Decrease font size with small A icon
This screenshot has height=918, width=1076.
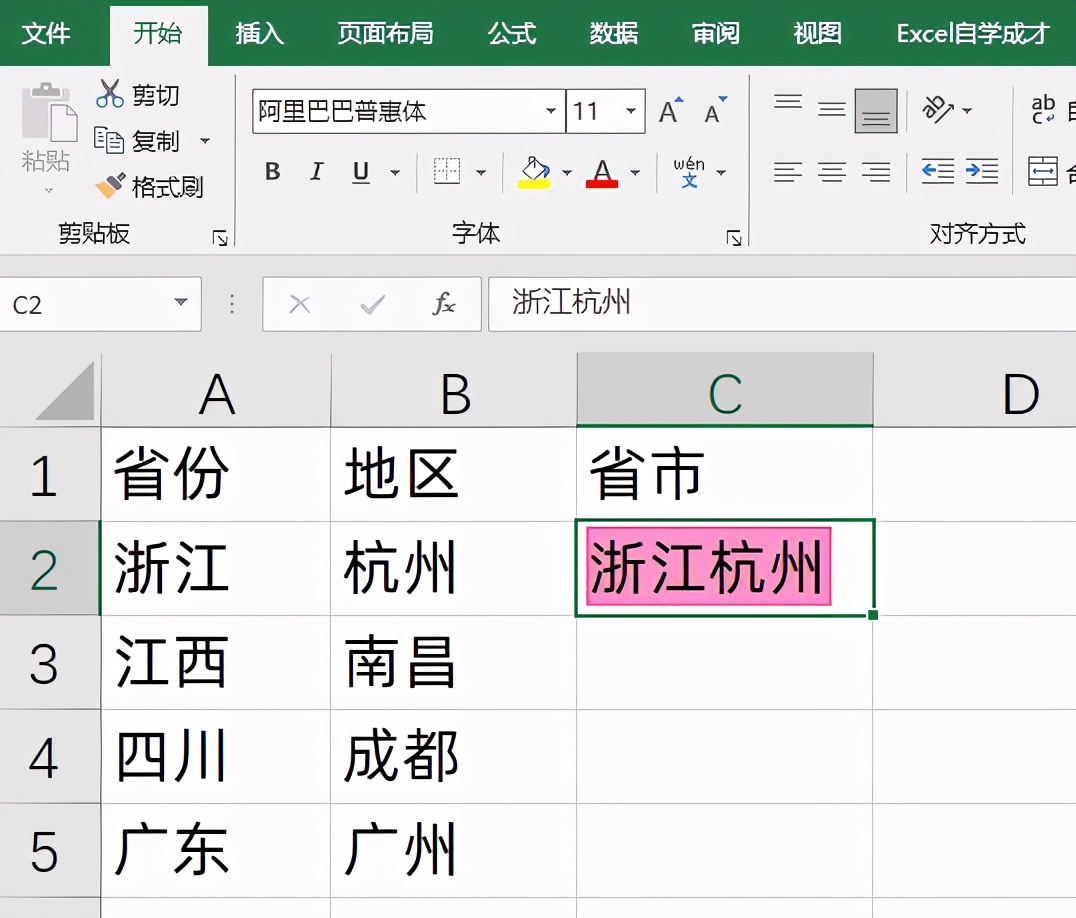point(716,110)
